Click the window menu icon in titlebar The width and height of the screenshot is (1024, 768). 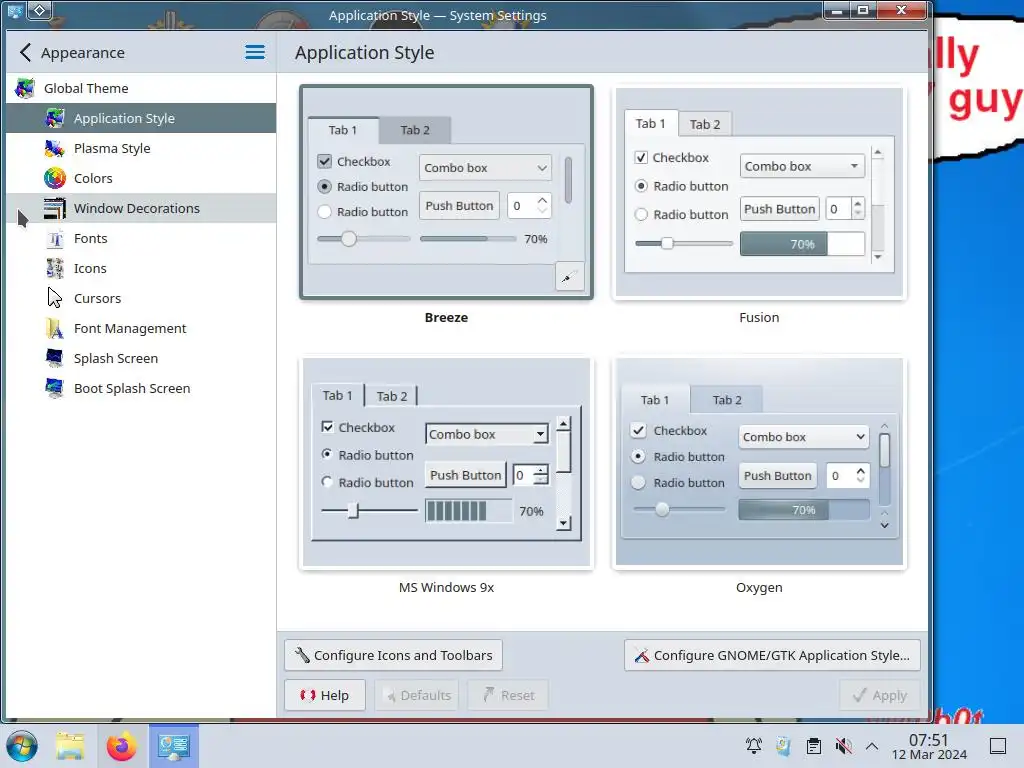point(14,10)
